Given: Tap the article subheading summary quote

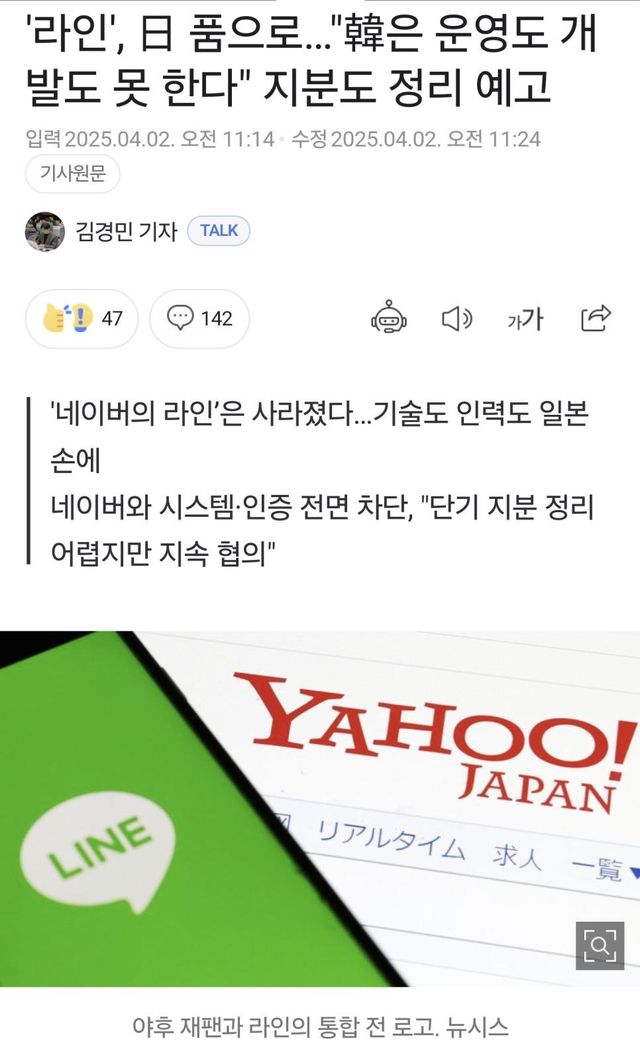Looking at the screenshot, I should coord(323,483).
